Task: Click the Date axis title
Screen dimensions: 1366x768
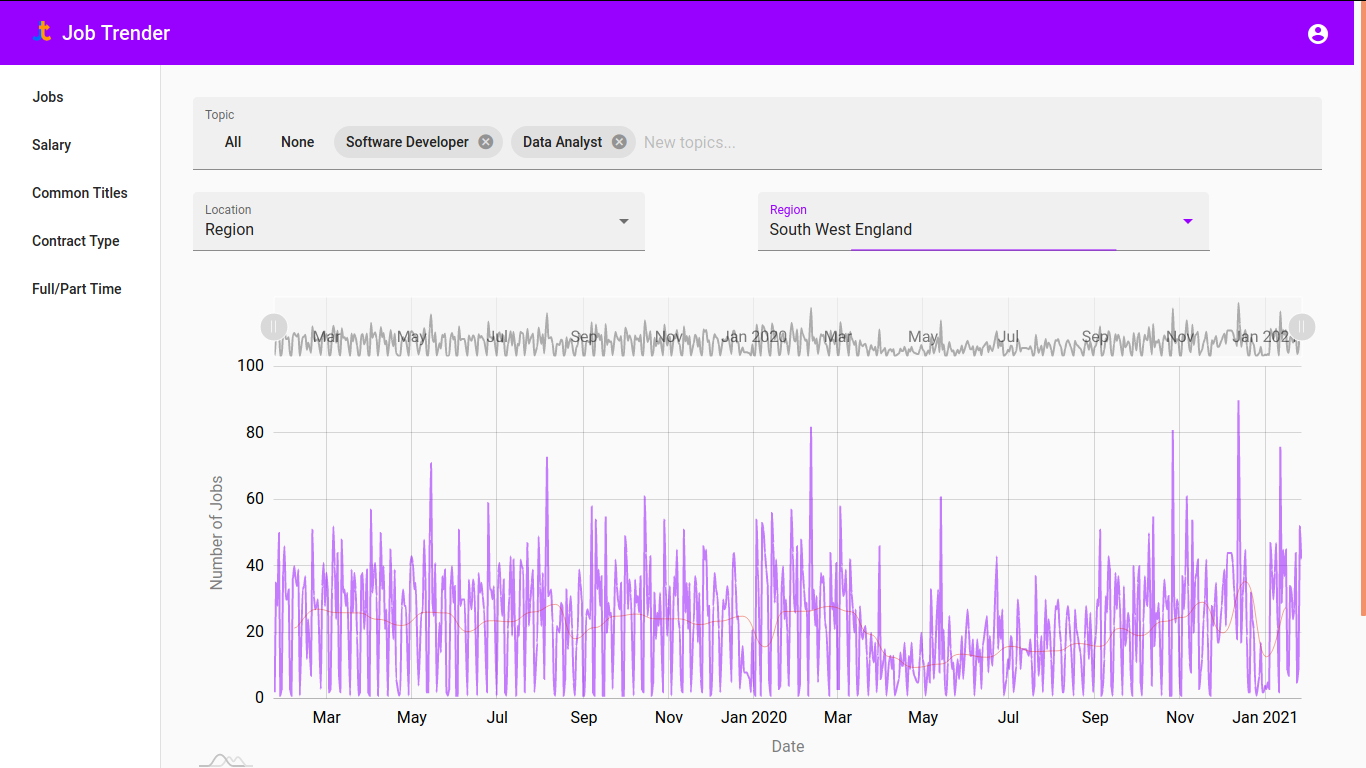Action: coord(788,746)
